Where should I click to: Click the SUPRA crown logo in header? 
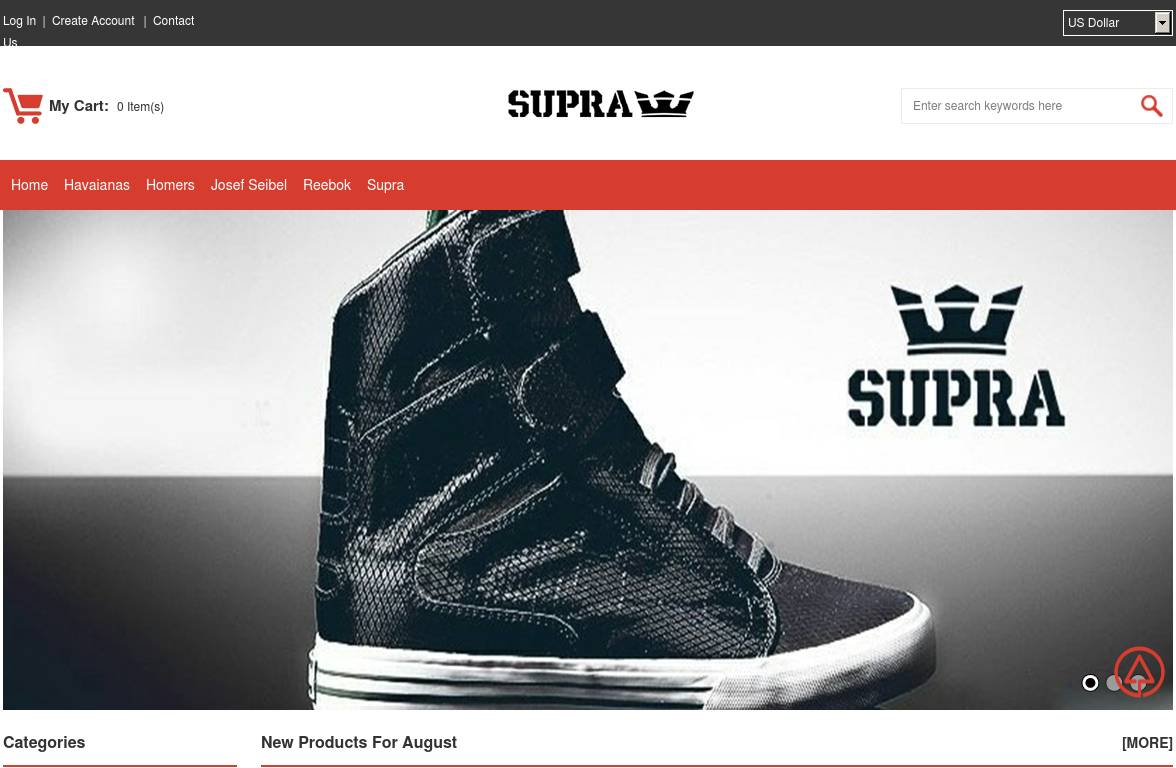coord(600,104)
